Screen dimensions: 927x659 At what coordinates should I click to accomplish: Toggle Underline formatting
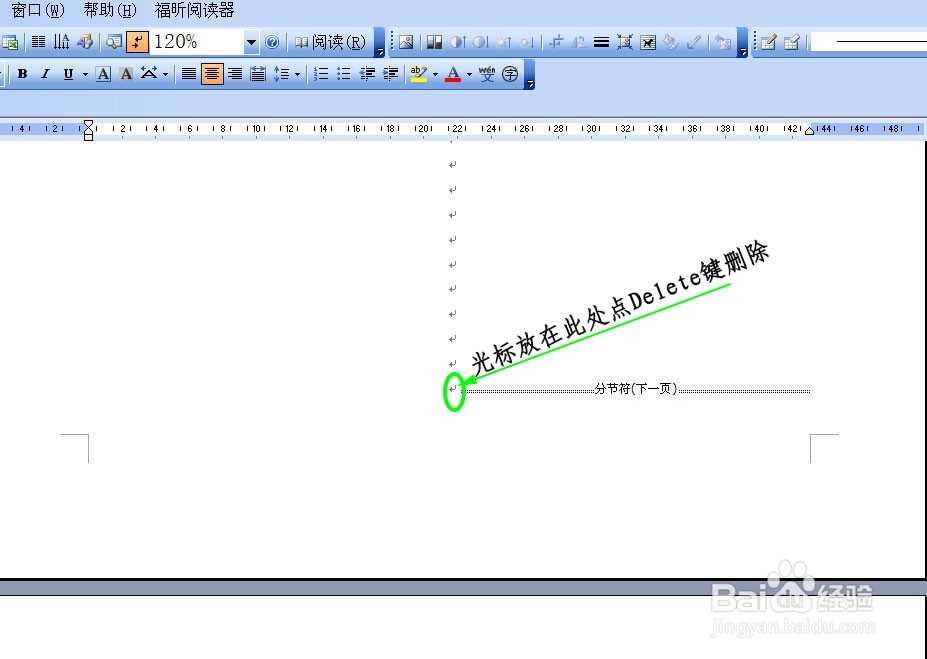tap(69, 74)
